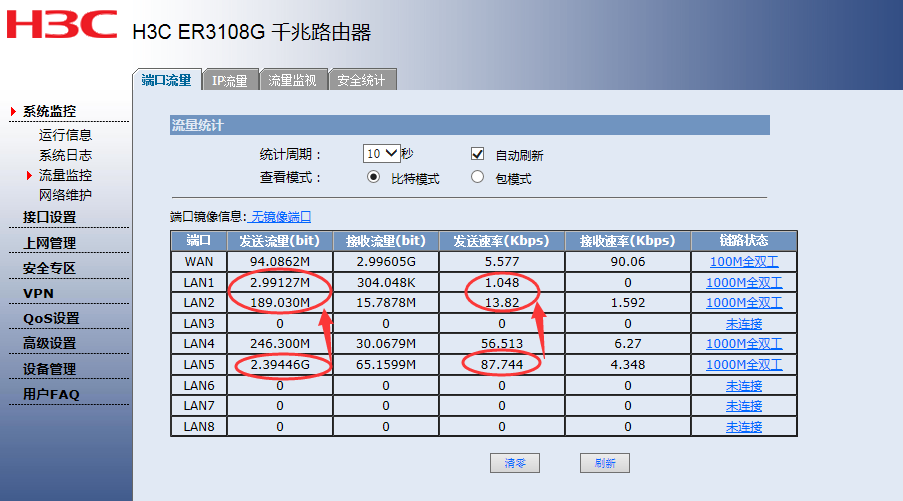
Task: Expand the 上网管理 menu
Action: click(50, 243)
